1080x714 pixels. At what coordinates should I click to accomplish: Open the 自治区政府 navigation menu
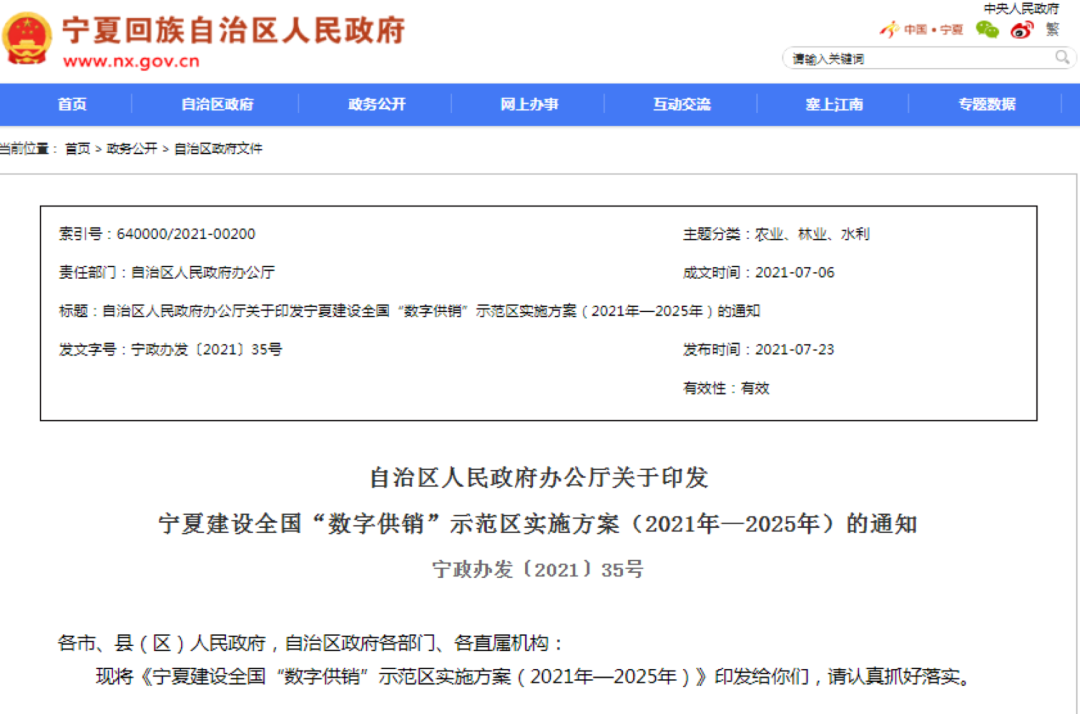tap(217, 104)
